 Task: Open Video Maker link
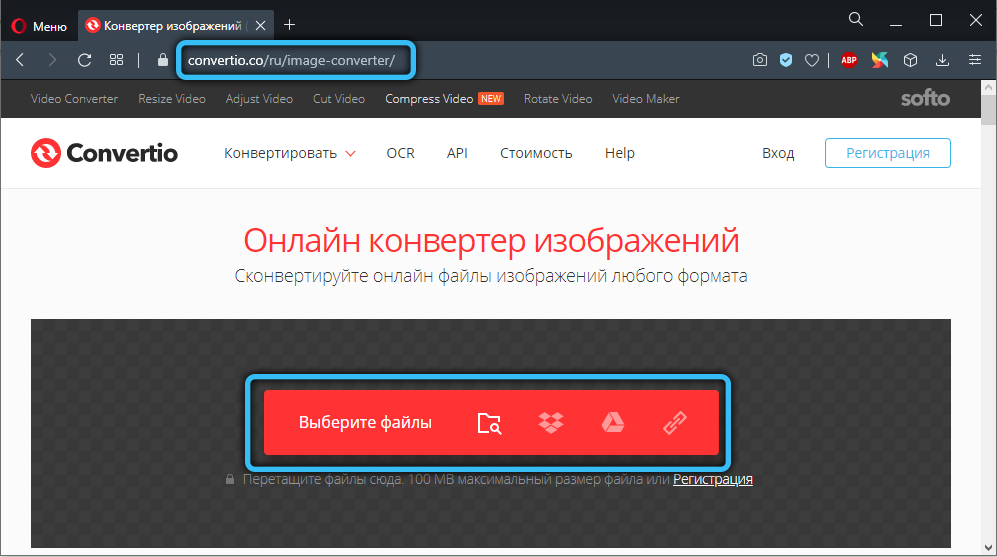tap(645, 99)
